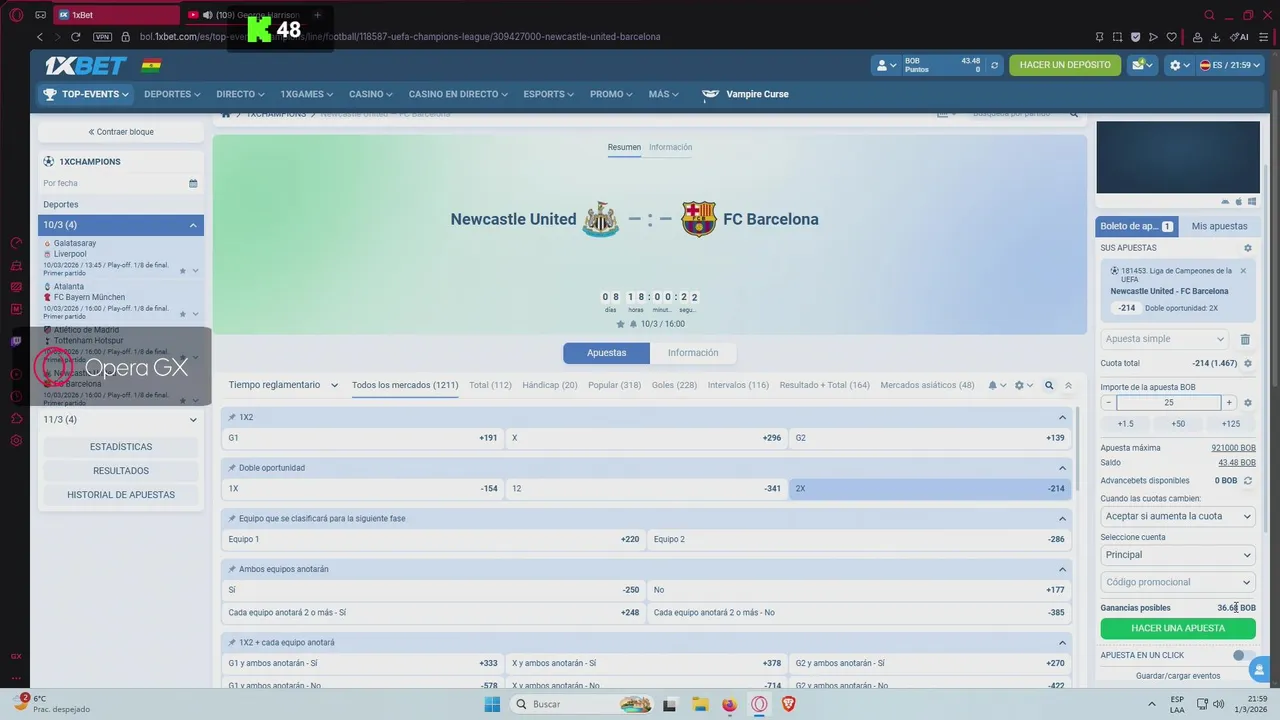Image resolution: width=1280 pixels, height=720 pixels.
Task: Select the 2X double chance odd
Action: click(930, 489)
